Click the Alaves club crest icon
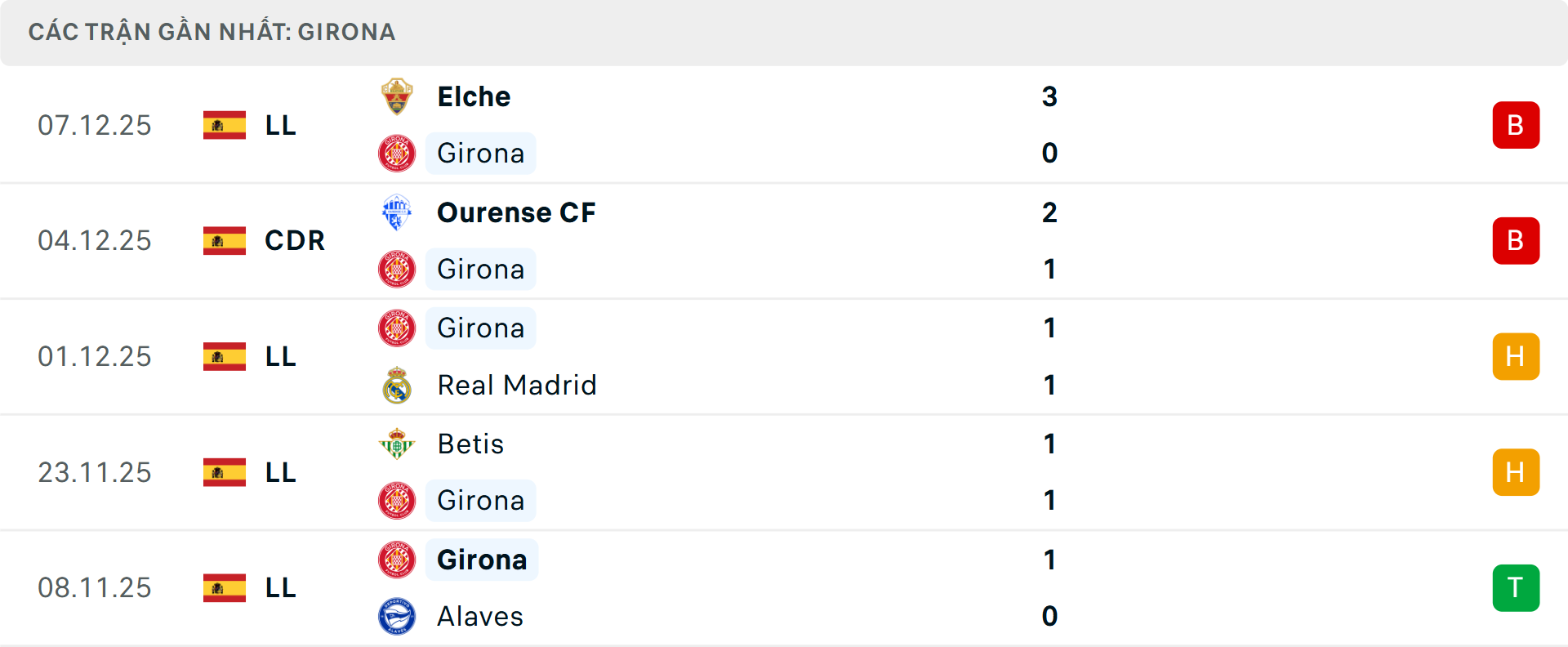 [397, 616]
